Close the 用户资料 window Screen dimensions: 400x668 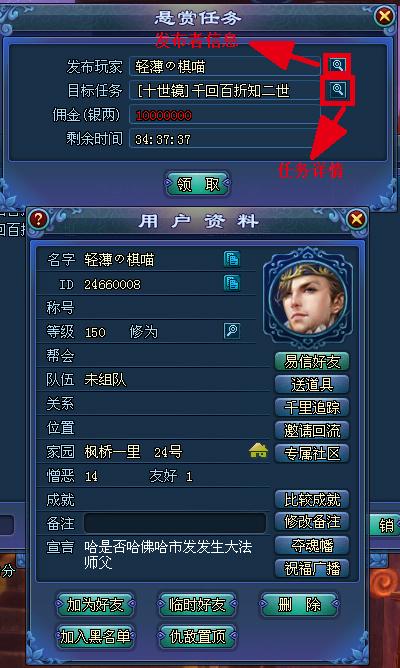tap(357, 219)
